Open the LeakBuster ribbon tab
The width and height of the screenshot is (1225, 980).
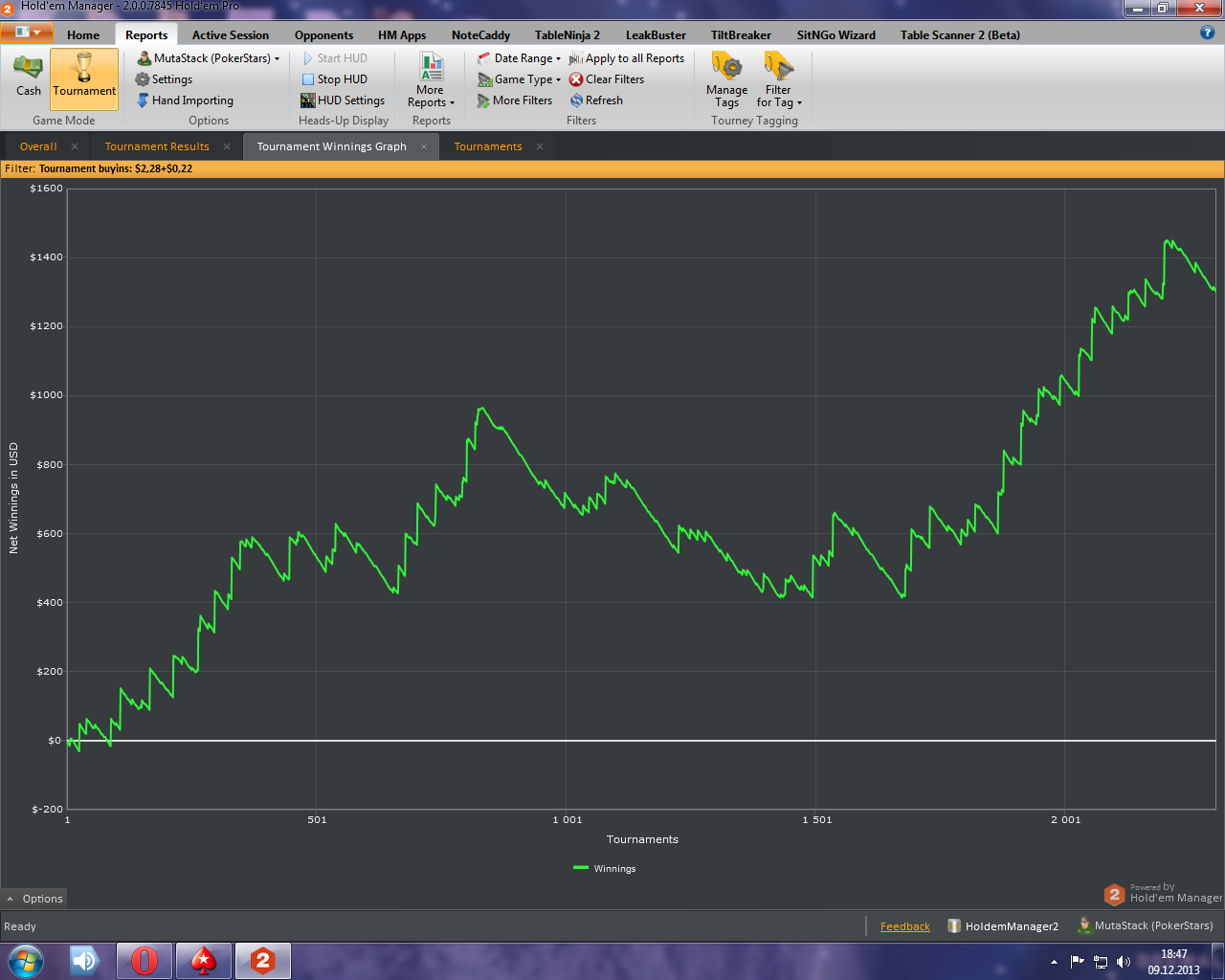[656, 35]
